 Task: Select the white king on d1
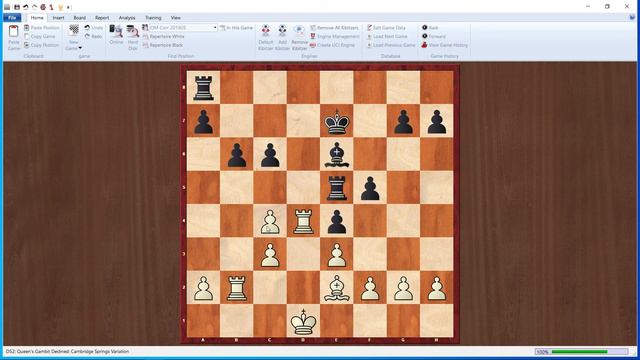(303, 322)
